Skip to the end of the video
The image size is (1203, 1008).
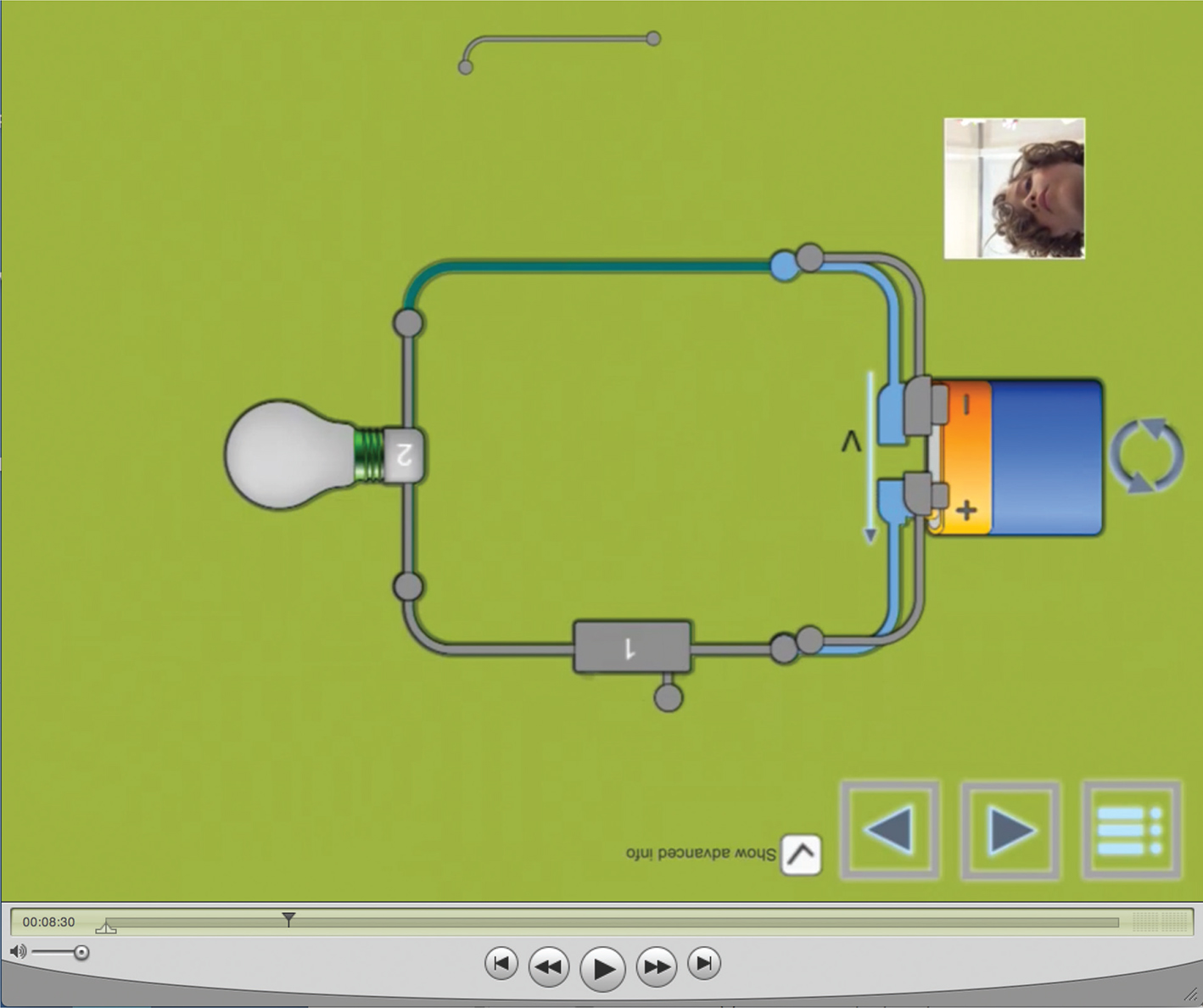point(703,964)
